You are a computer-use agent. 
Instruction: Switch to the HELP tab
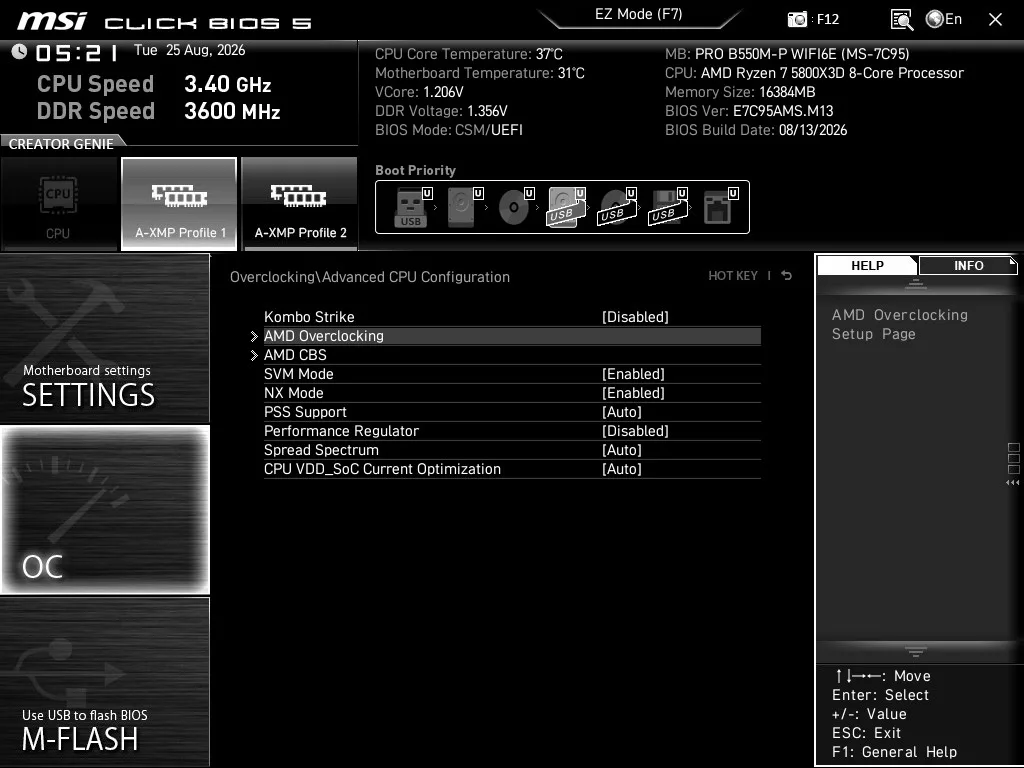(867, 265)
